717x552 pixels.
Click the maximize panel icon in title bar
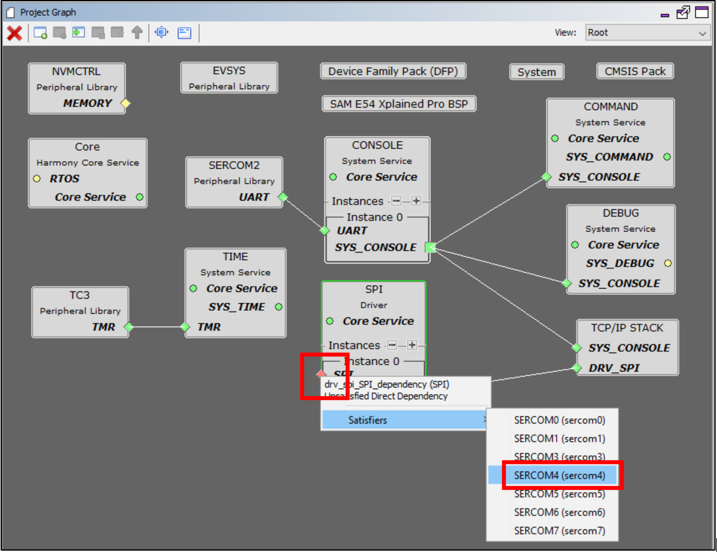pyautogui.click(x=702, y=12)
